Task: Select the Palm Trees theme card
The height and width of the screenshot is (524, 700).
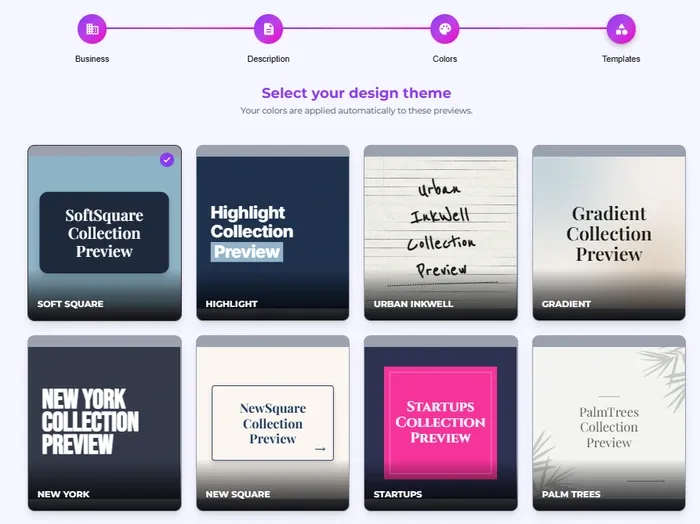Action: click(x=609, y=423)
